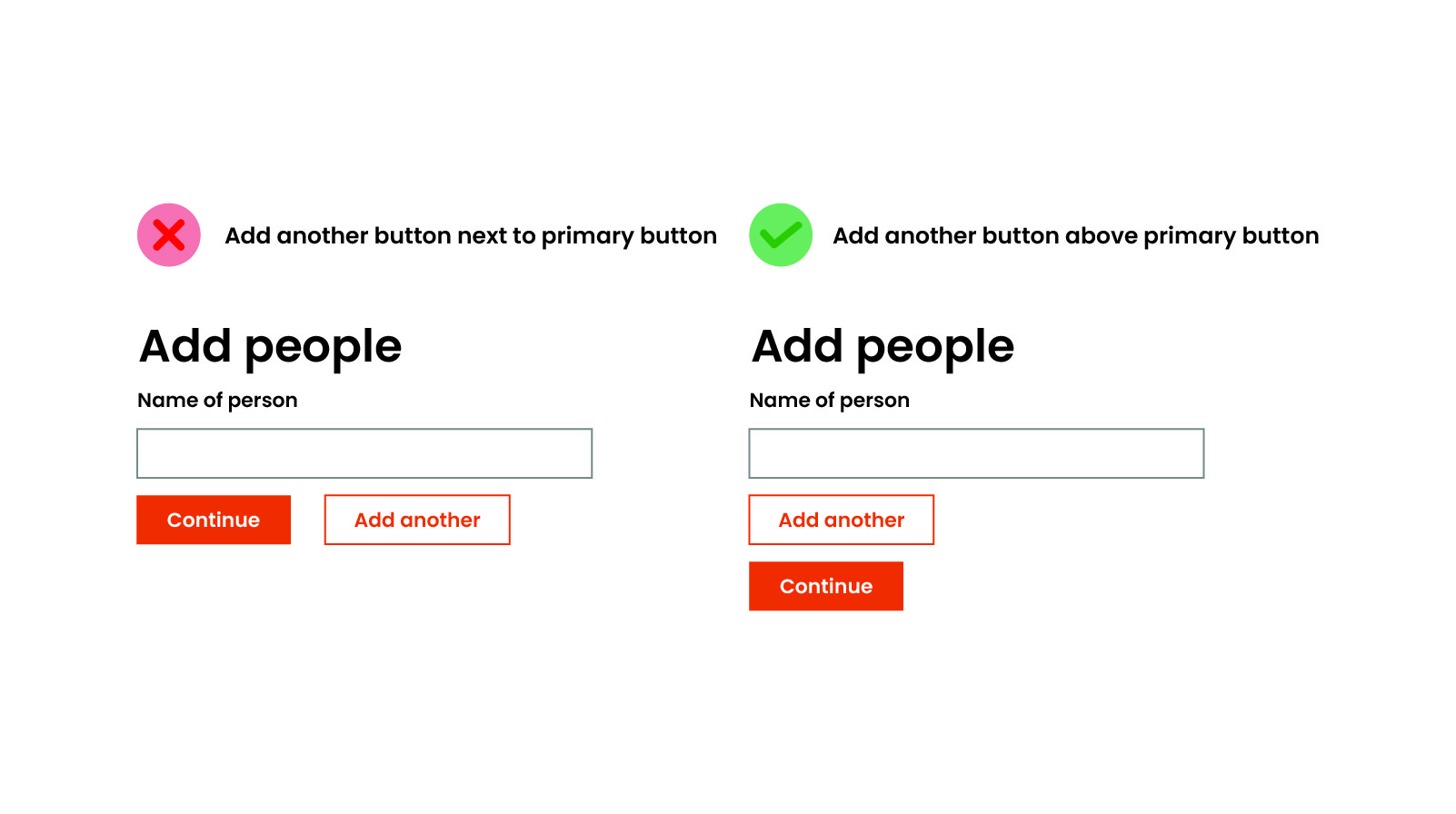This screenshot has width=1456, height=814.
Task: Click the green checkmark circle icon
Action: pos(781,235)
